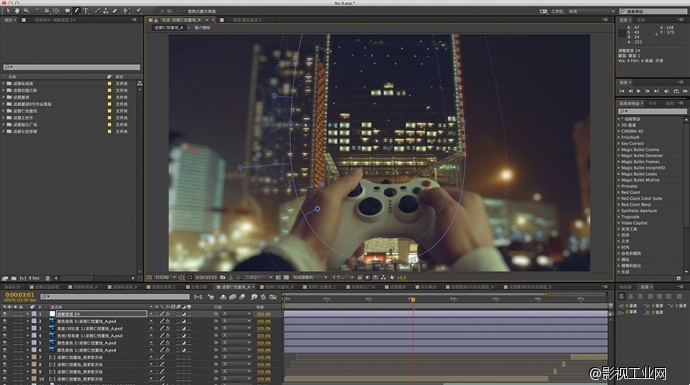Click the timeline current timecode 0:00:03:01
The image size is (690, 385).
coord(19,294)
